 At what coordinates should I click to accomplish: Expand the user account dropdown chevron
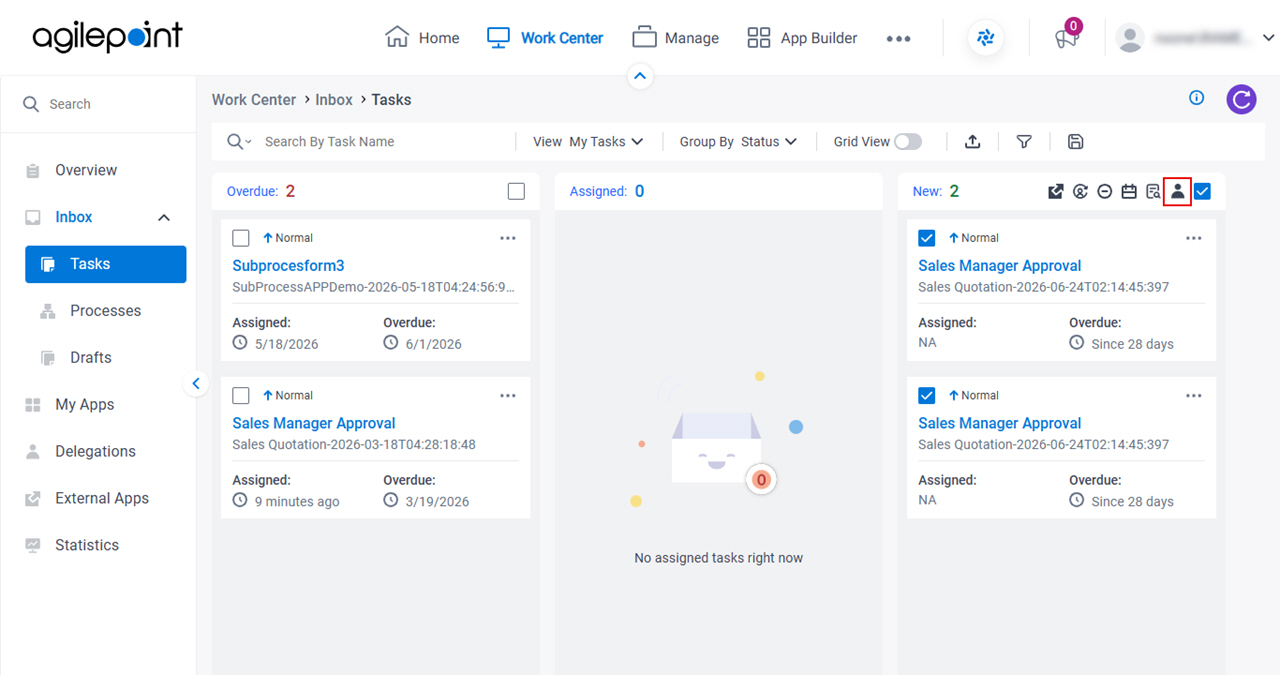click(1268, 38)
